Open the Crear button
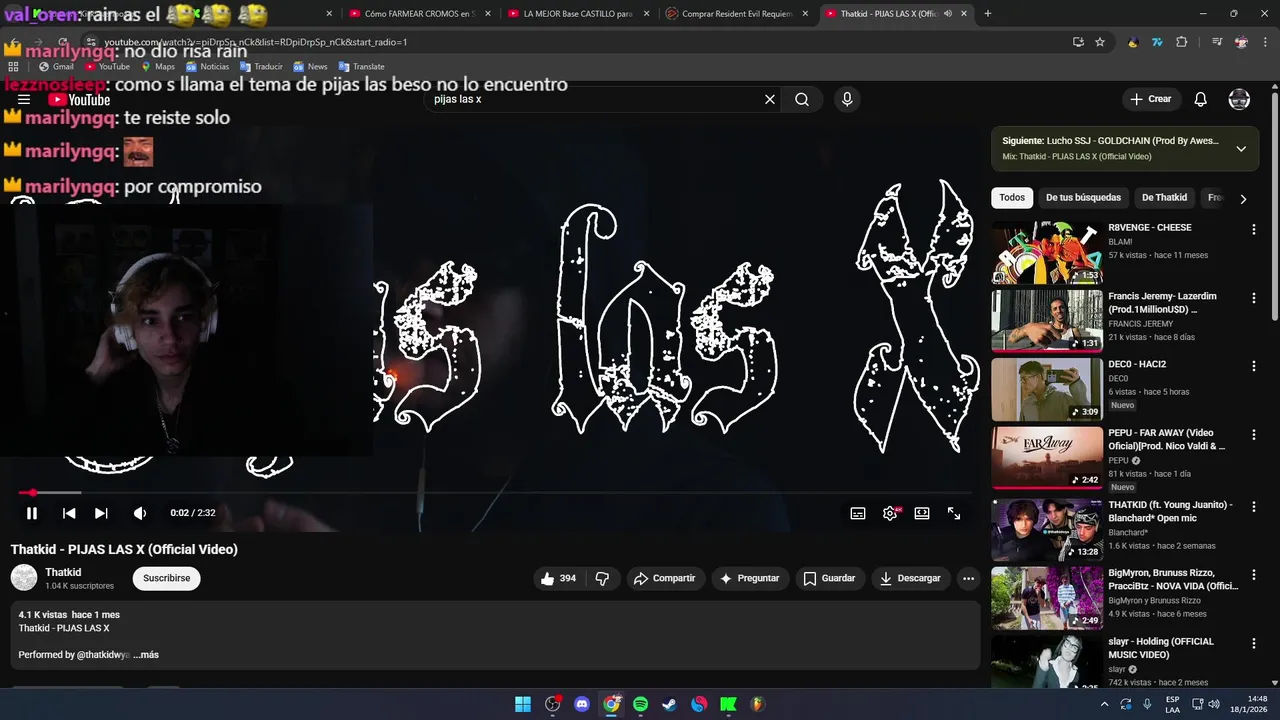 [x=1150, y=99]
